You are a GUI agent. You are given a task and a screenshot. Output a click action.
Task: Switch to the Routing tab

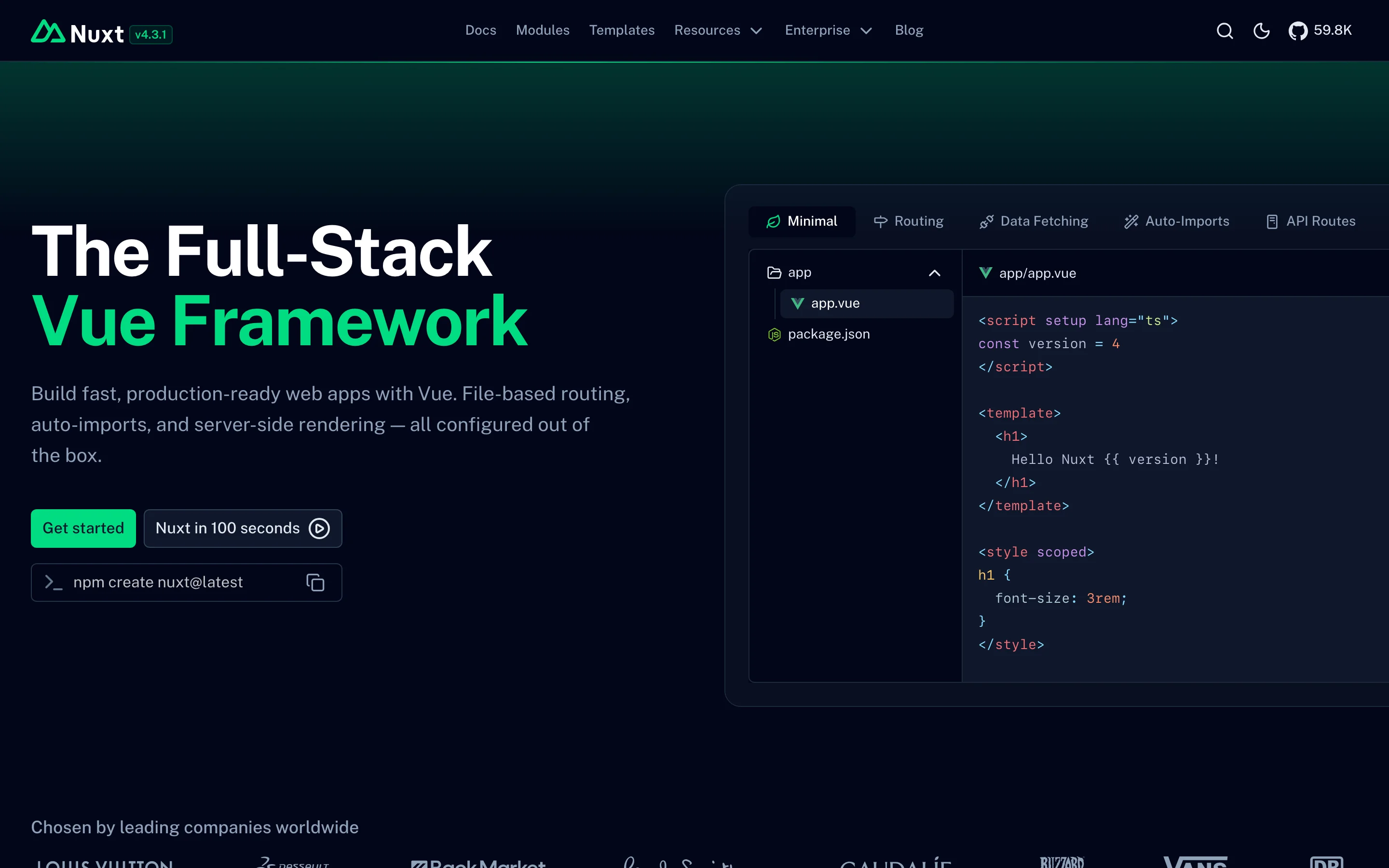tap(909, 222)
